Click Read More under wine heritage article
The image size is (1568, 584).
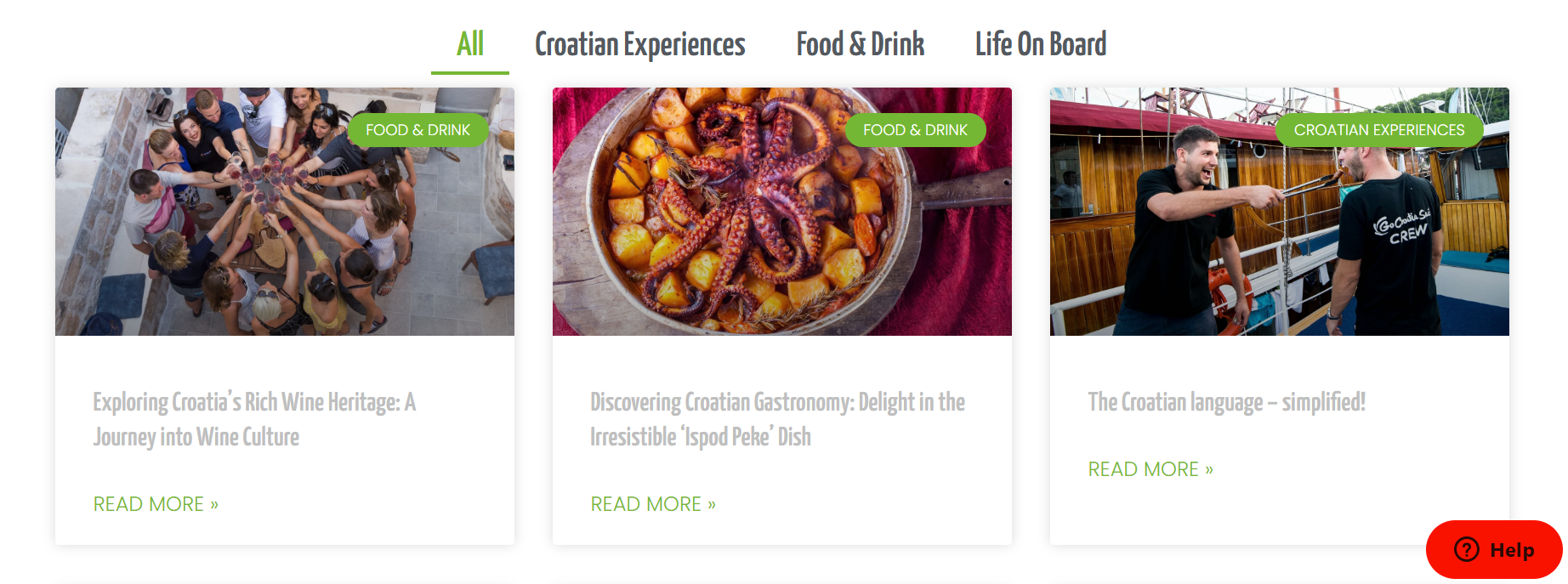tap(156, 504)
